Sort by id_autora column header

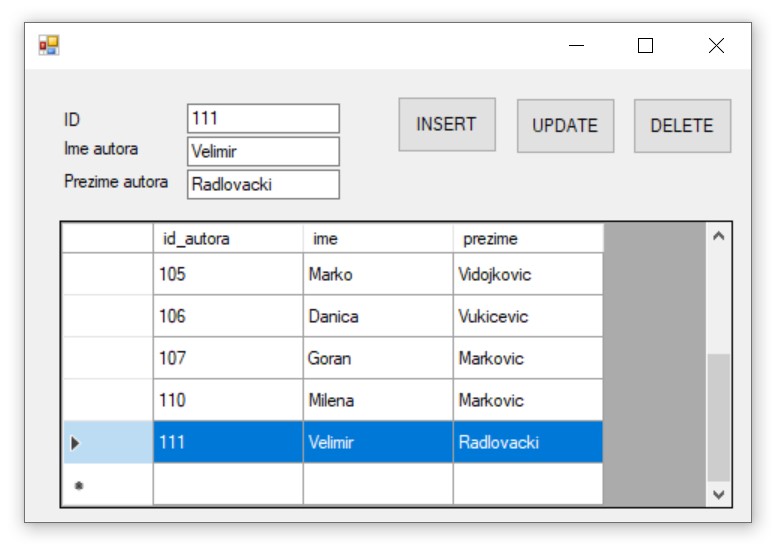point(228,239)
